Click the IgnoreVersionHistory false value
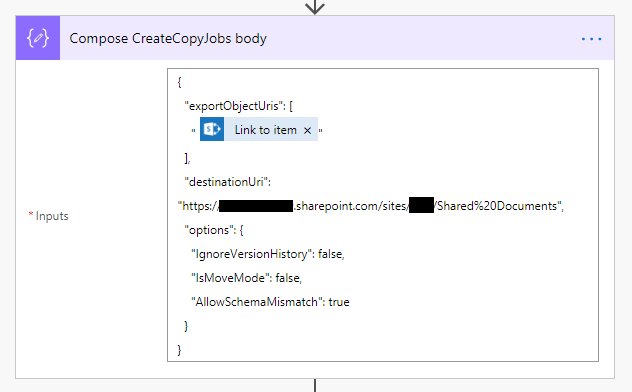The image size is (632, 392). pos(331,254)
